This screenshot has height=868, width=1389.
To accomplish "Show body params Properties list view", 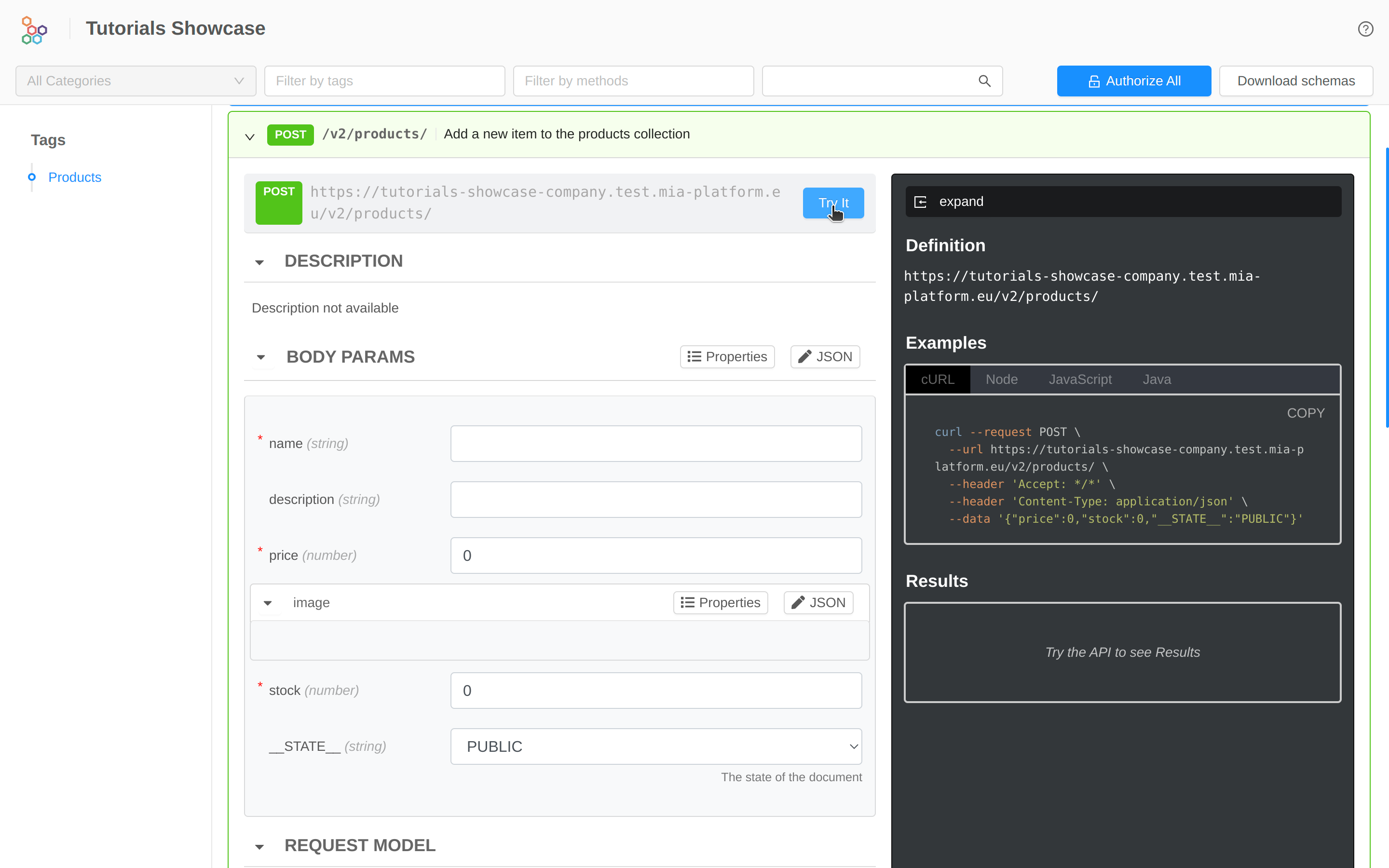I will click(727, 356).
